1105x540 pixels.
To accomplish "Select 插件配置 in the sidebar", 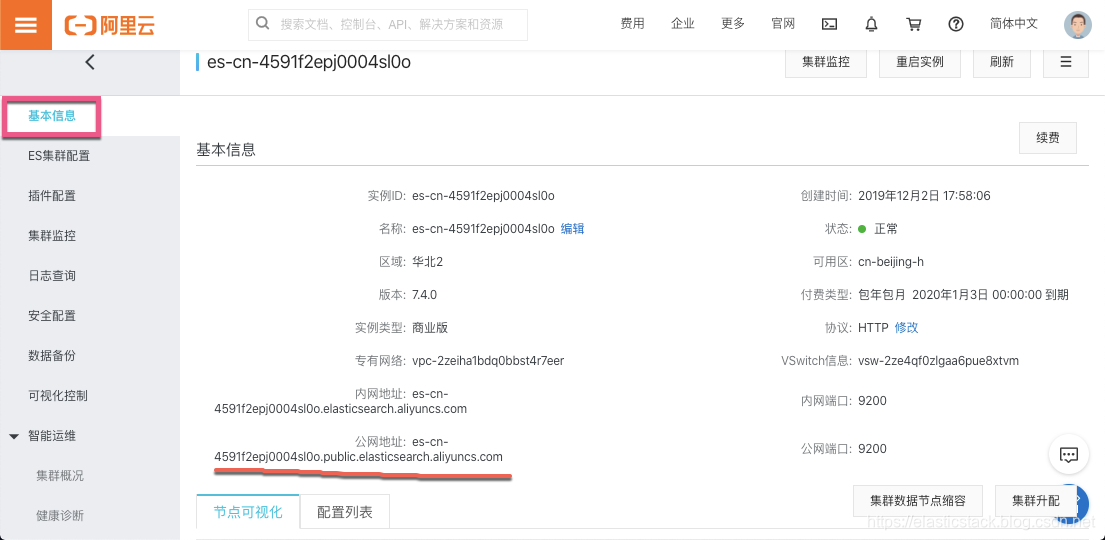I will (x=52, y=196).
